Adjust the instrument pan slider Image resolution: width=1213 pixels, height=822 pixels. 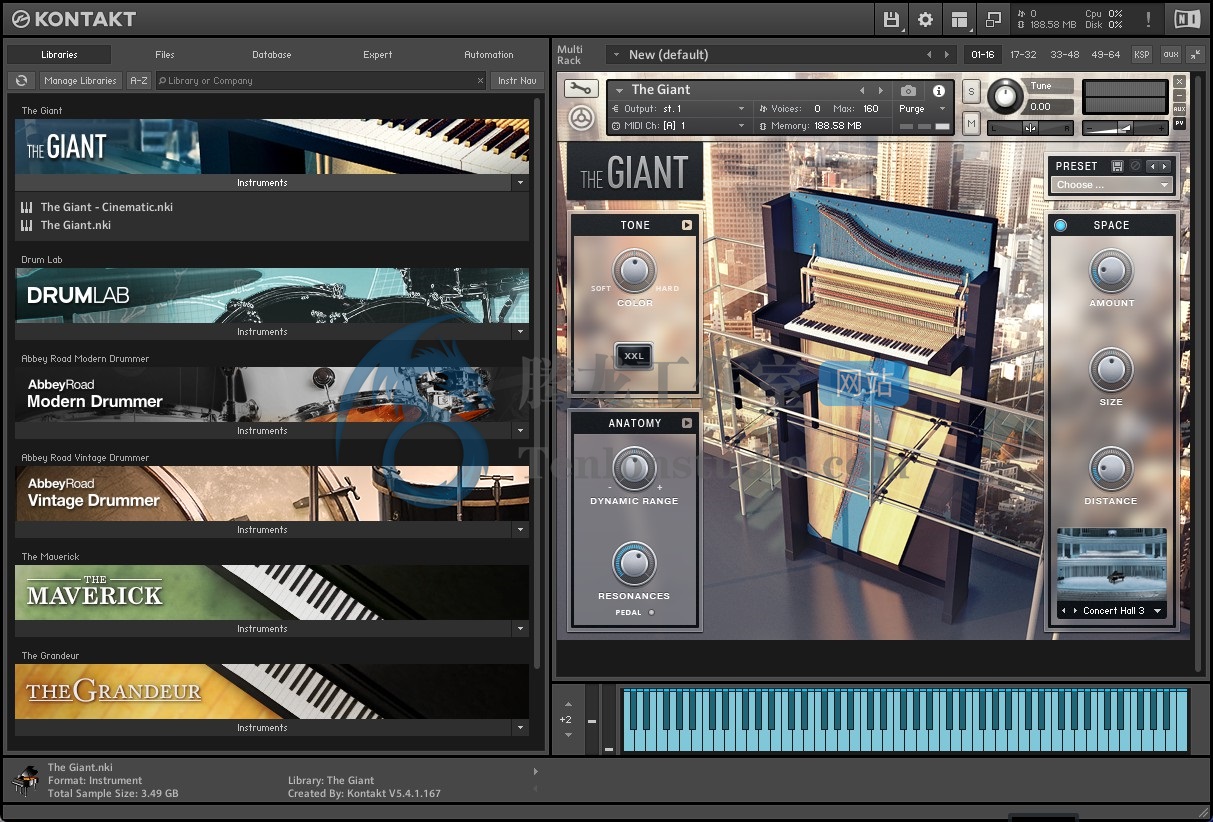click(1030, 127)
